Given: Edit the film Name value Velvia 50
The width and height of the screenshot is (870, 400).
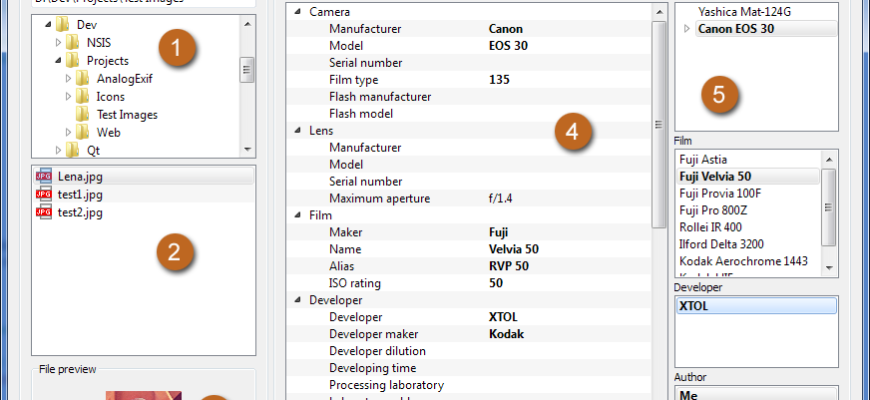Looking at the screenshot, I should coord(514,249).
